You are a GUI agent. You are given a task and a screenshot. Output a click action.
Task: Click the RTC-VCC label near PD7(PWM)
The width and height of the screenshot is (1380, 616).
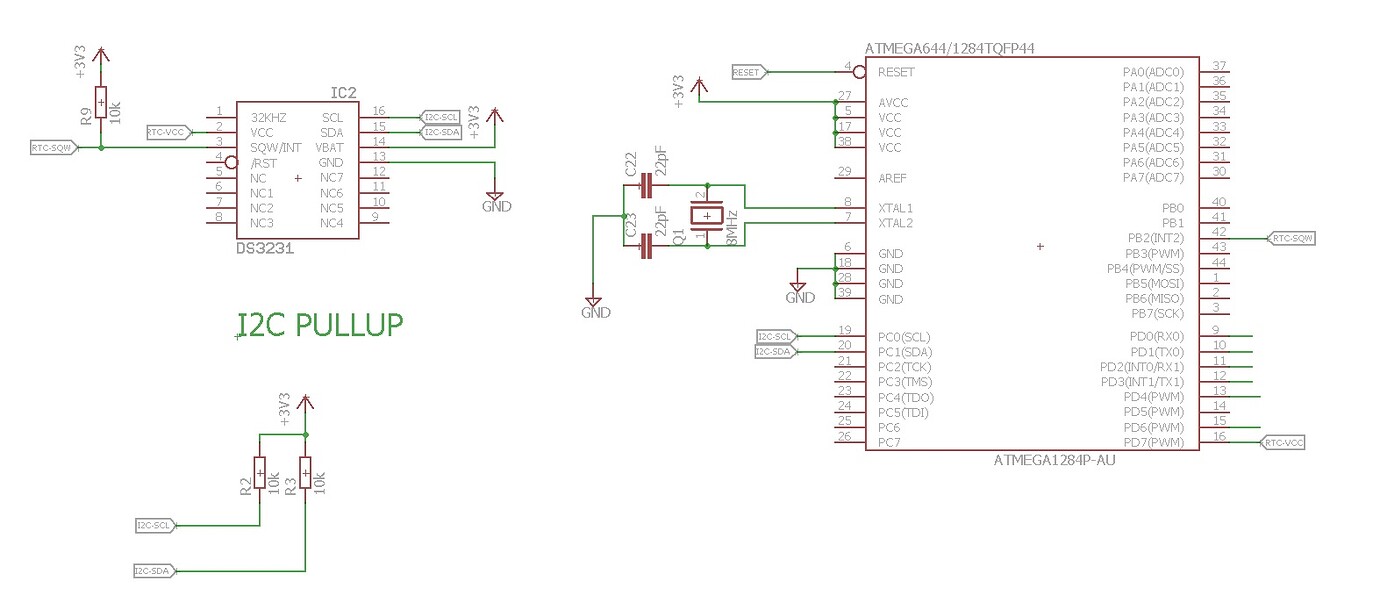tap(1283, 441)
